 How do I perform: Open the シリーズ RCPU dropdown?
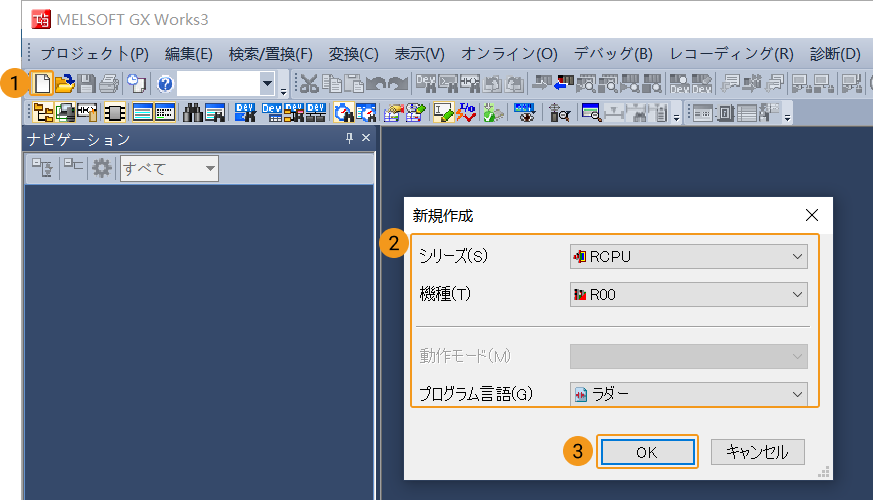(x=689, y=257)
